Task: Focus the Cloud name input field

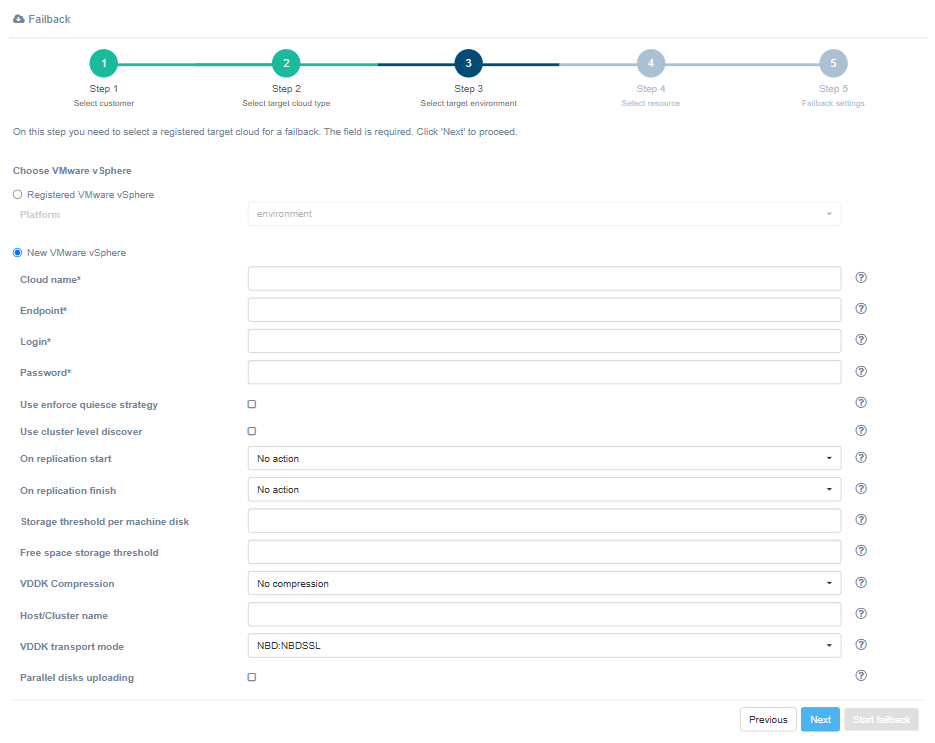Action: click(x=544, y=278)
